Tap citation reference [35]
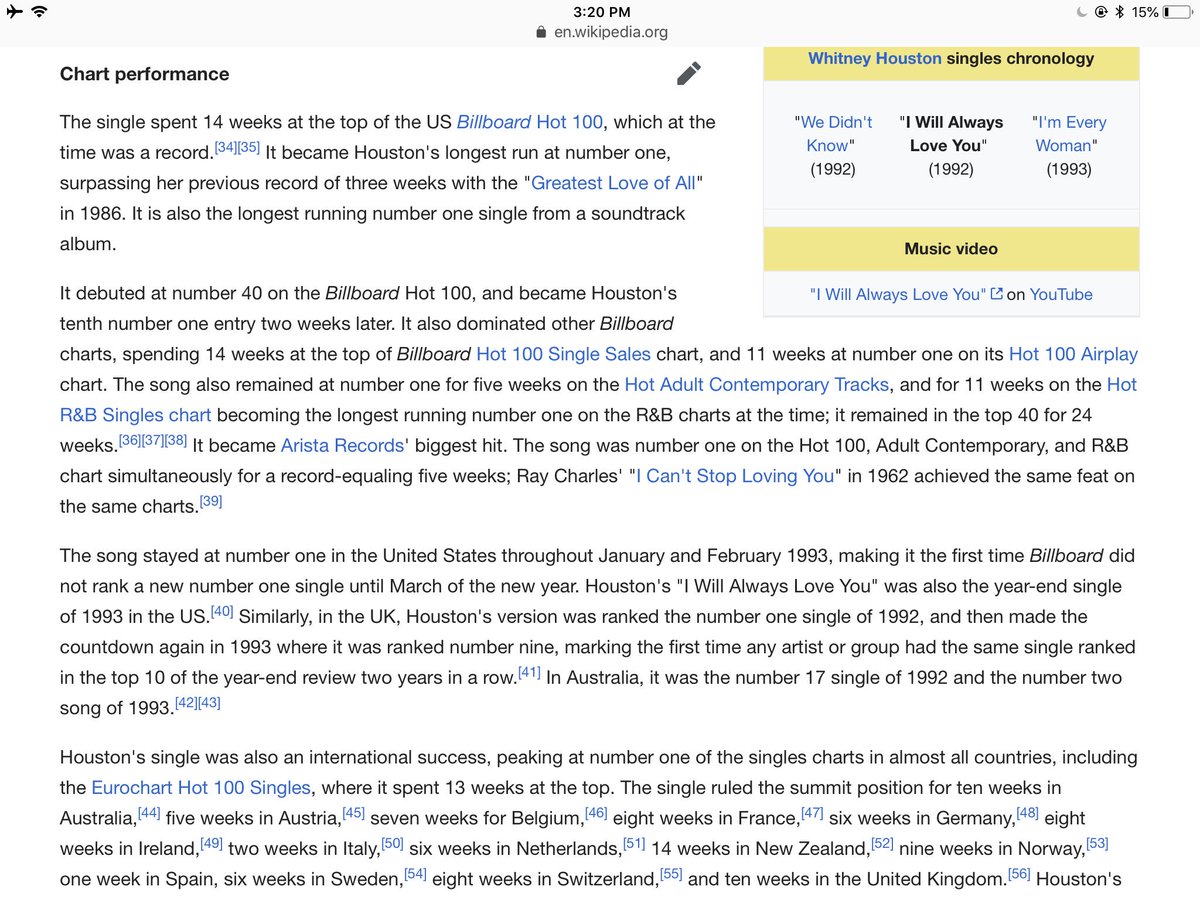1200x900 pixels. [x=249, y=148]
